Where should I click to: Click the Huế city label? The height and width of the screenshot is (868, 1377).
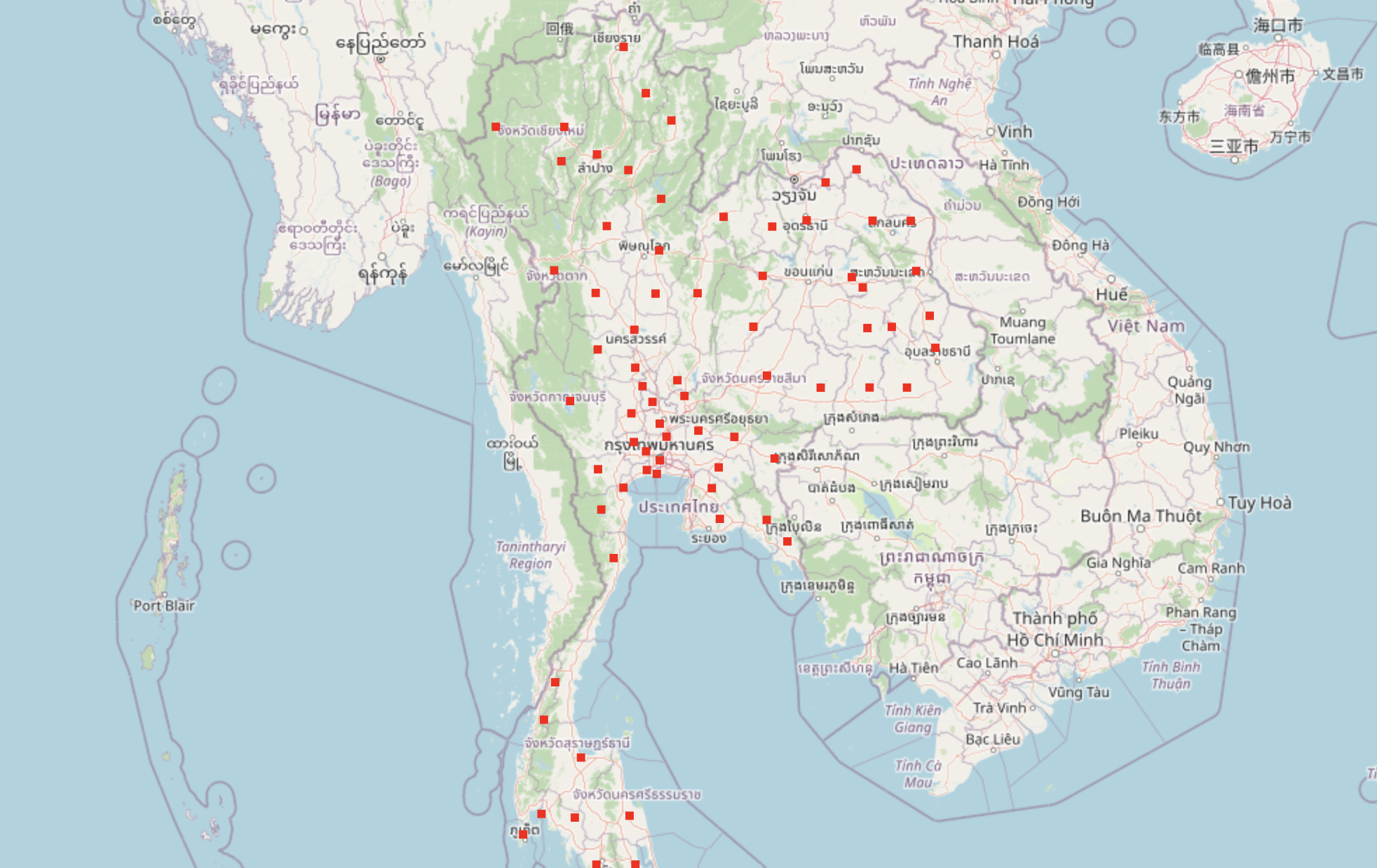[1111, 294]
